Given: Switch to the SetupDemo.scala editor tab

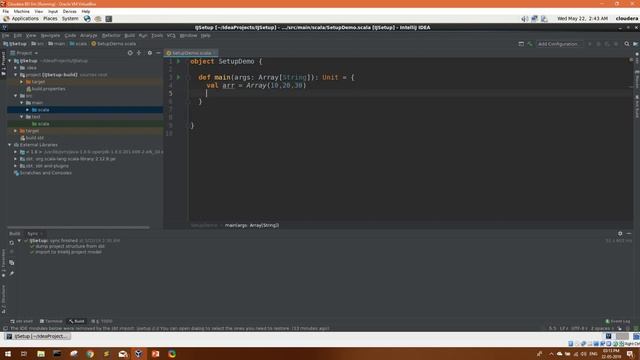Looking at the screenshot, I should coord(191,53).
